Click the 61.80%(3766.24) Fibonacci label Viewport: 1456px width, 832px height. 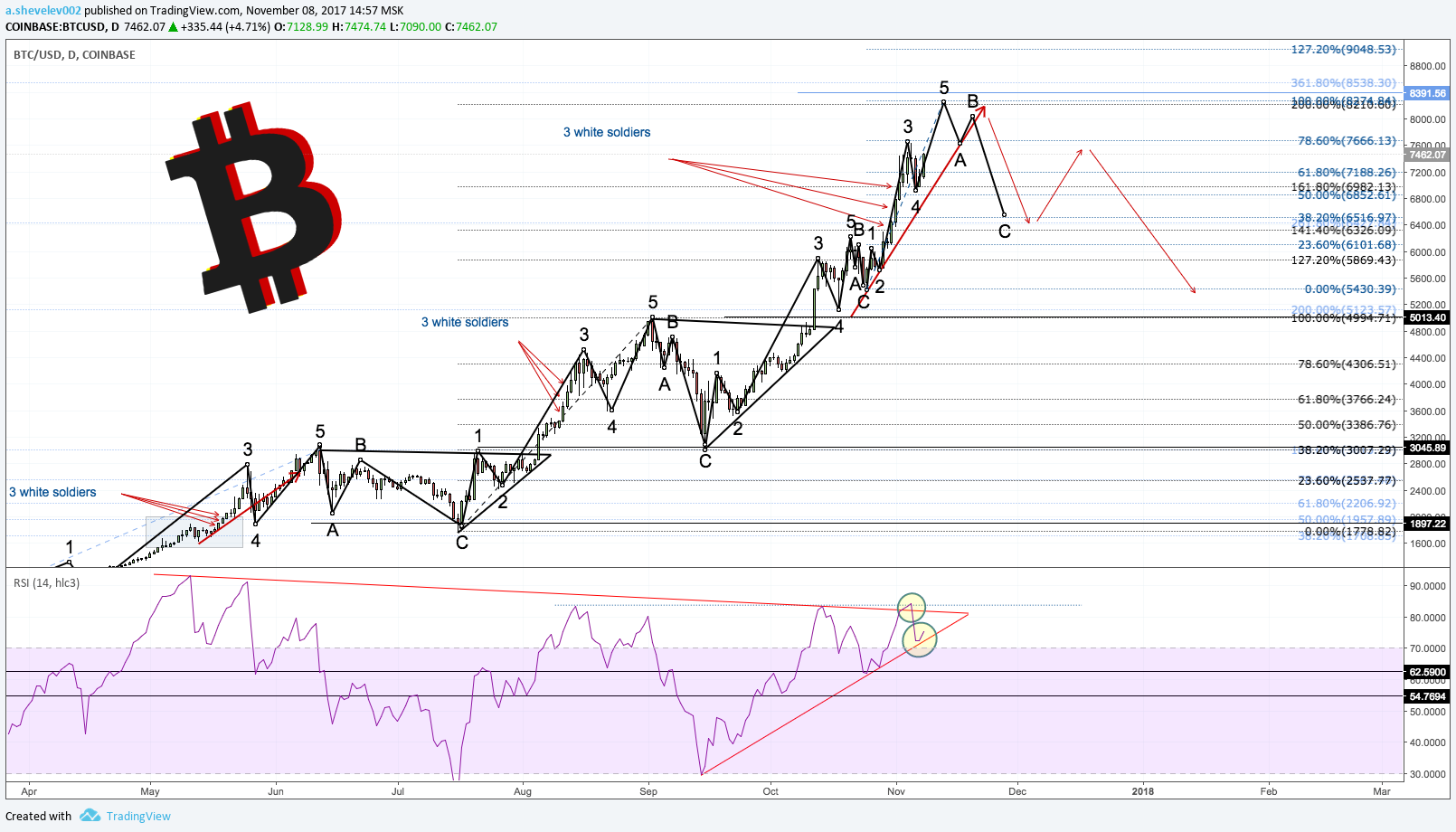(x=1347, y=399)
